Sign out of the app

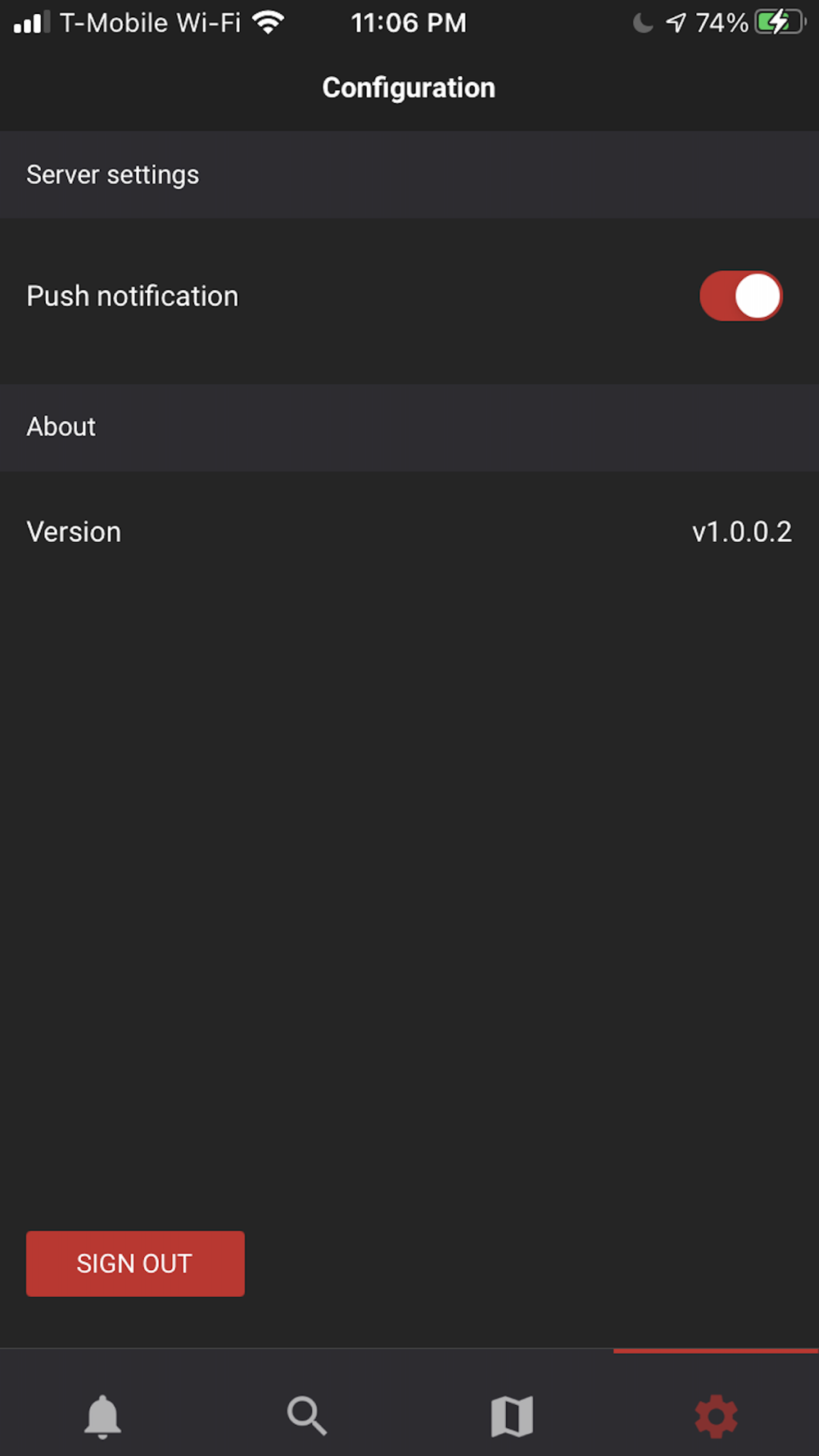[135, 1264]
